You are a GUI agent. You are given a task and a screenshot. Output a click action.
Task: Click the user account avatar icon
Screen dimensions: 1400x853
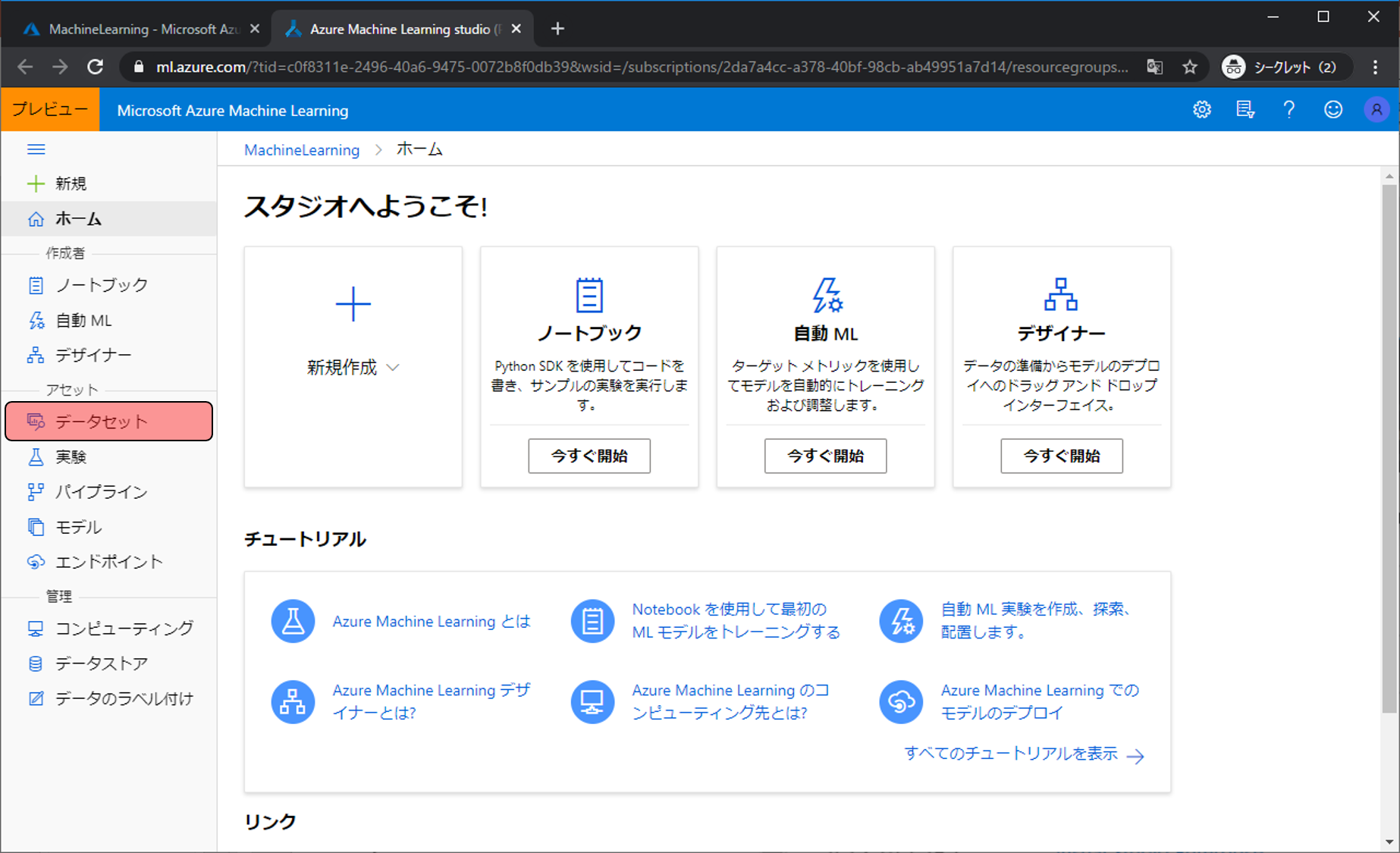pos(1376,110)
